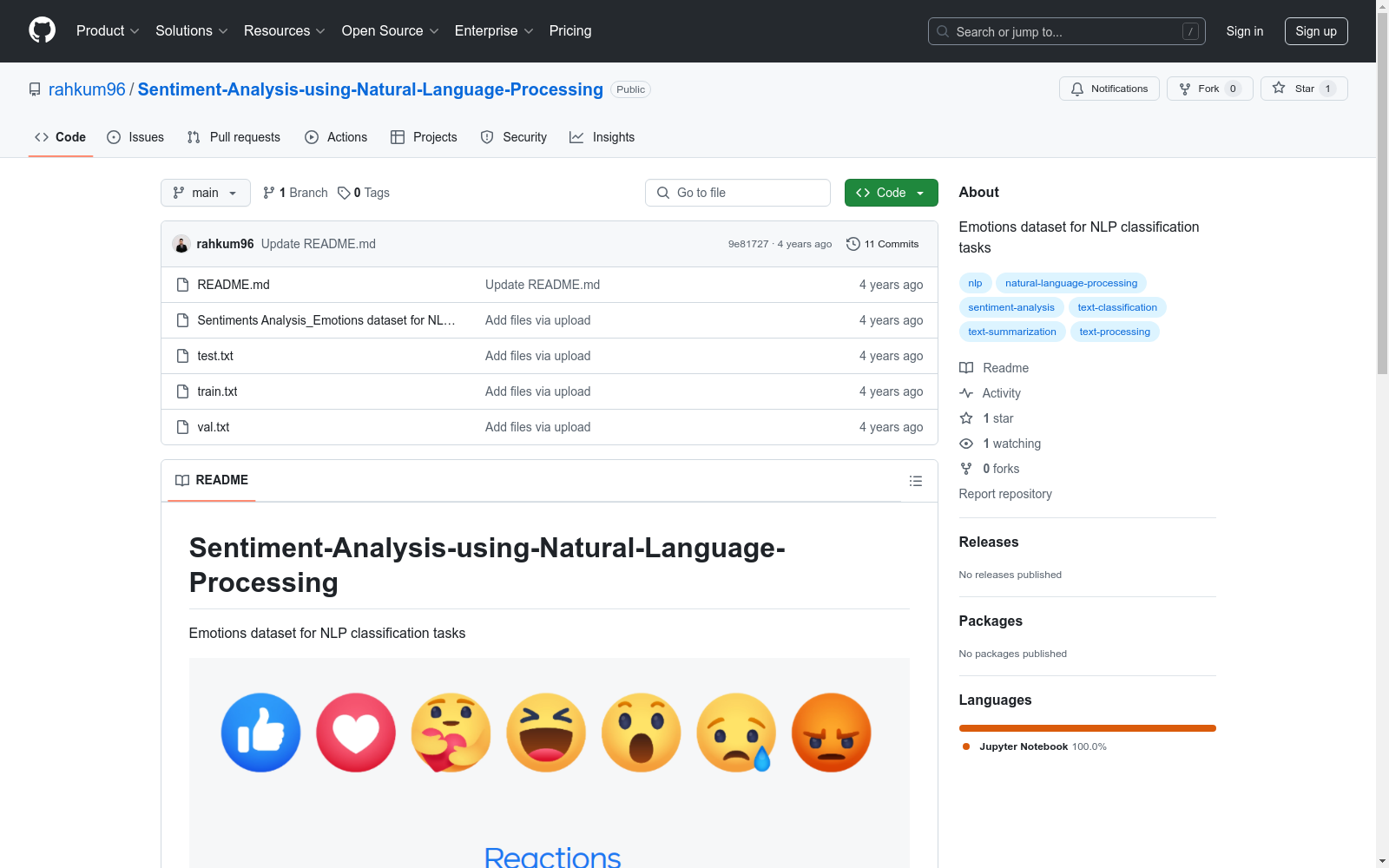Click the fork icon beside 0 forks

pos(966,469)
